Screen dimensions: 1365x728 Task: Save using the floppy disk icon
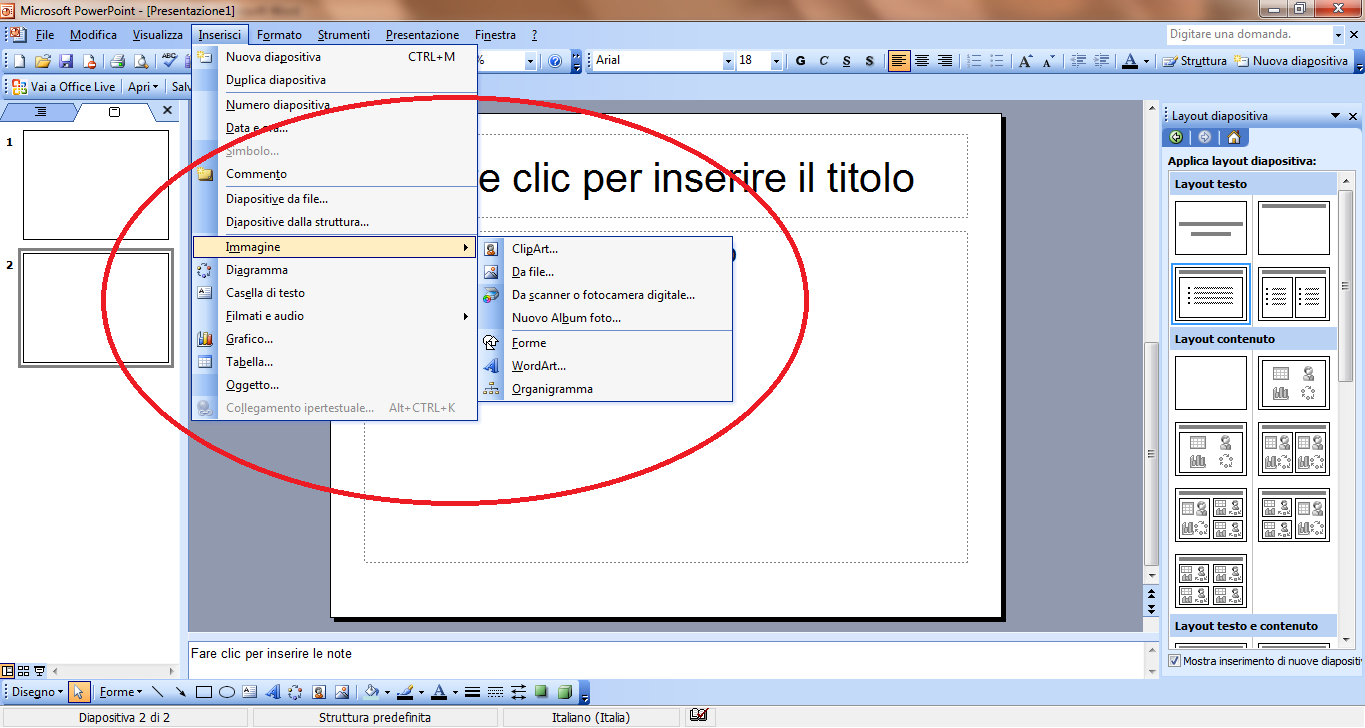tap(66, 61)
